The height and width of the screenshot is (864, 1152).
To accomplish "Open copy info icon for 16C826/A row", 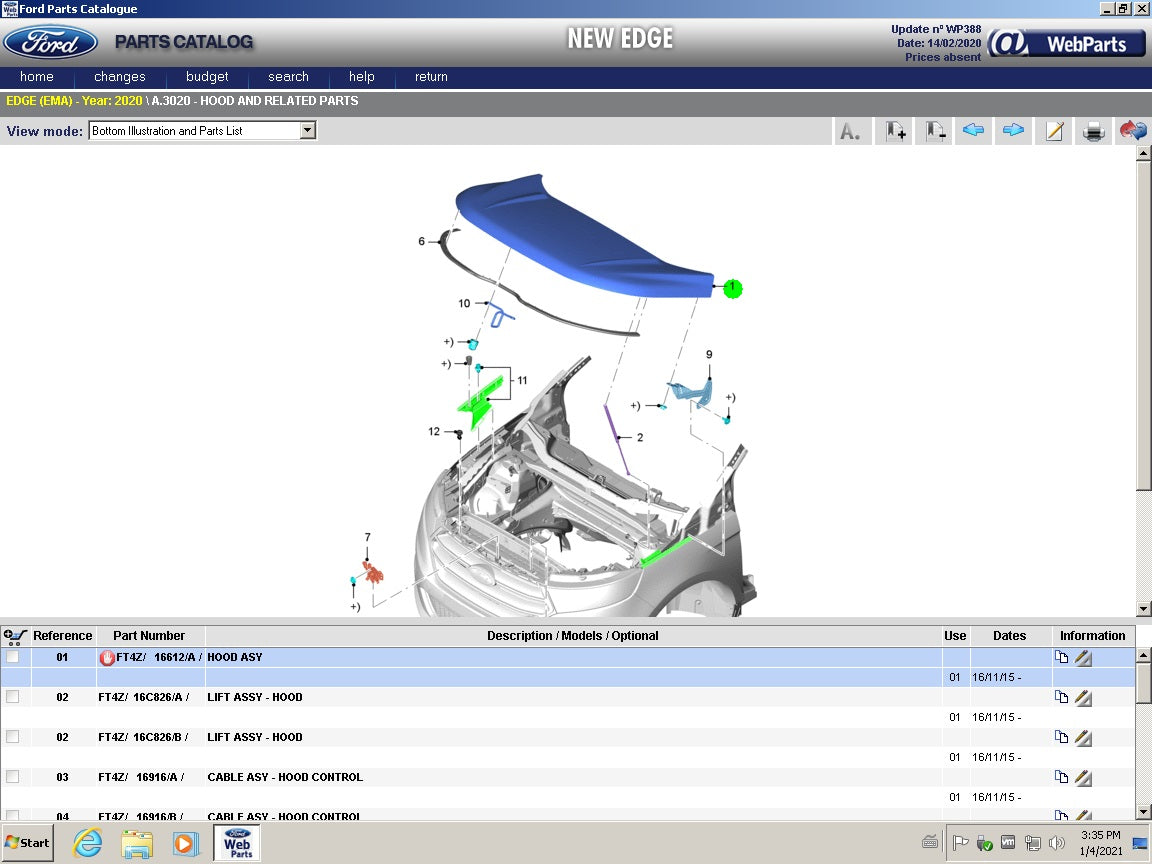I will (x=1061, y=697).
